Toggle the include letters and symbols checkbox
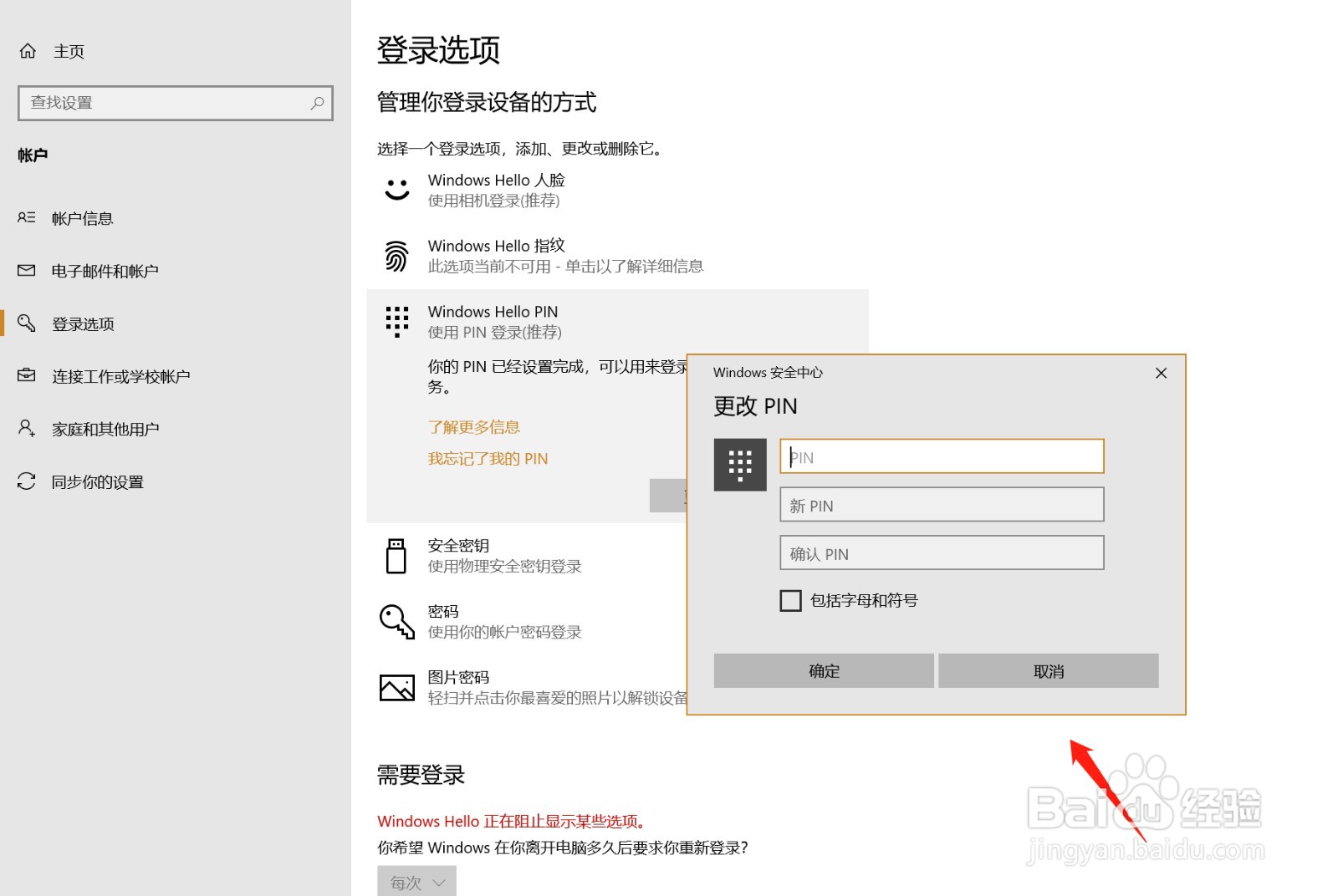The height and width of the screenshot is (896, 1338). point(790,600)
